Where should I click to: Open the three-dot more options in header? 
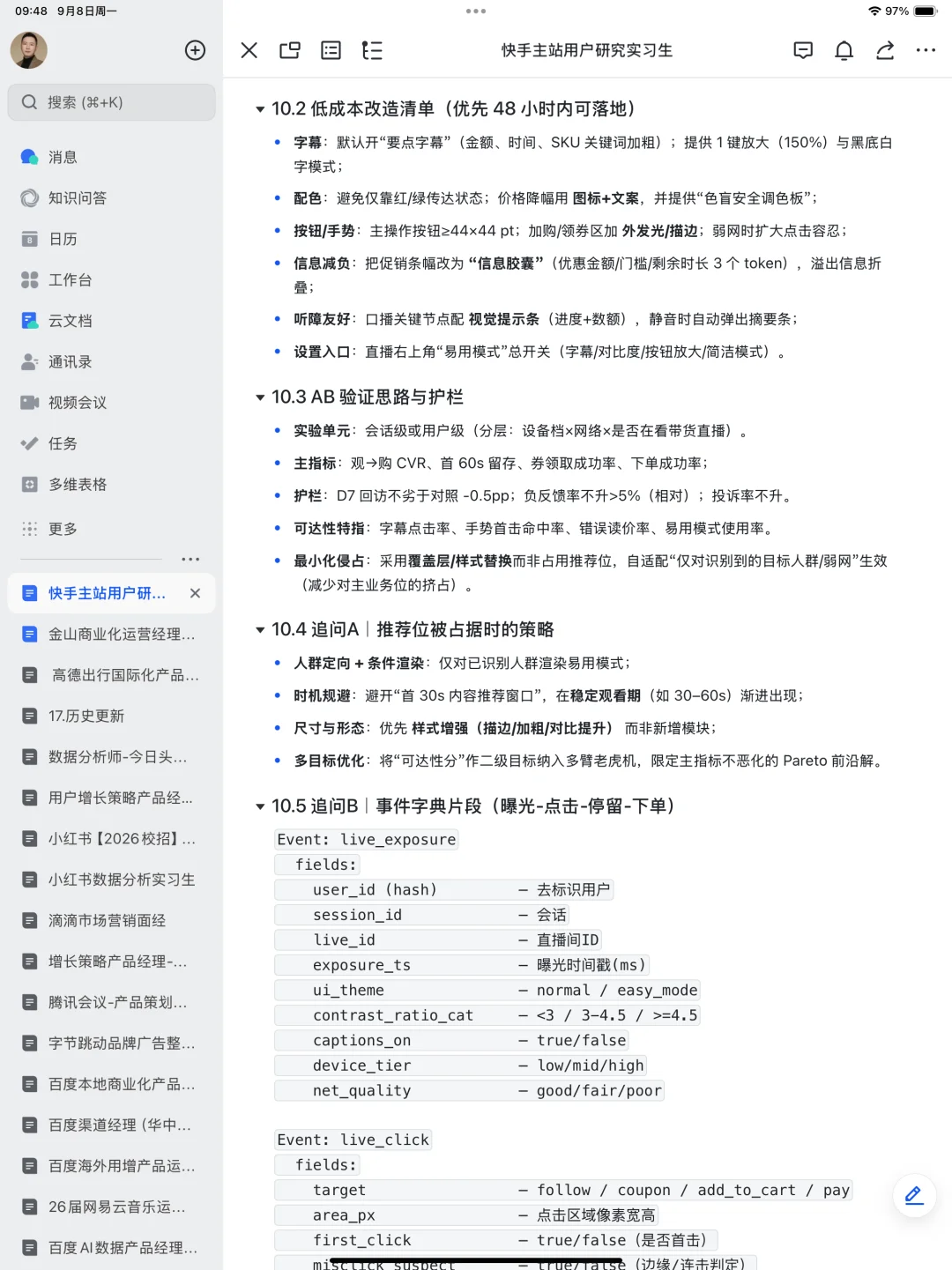(x=926, y=50)
